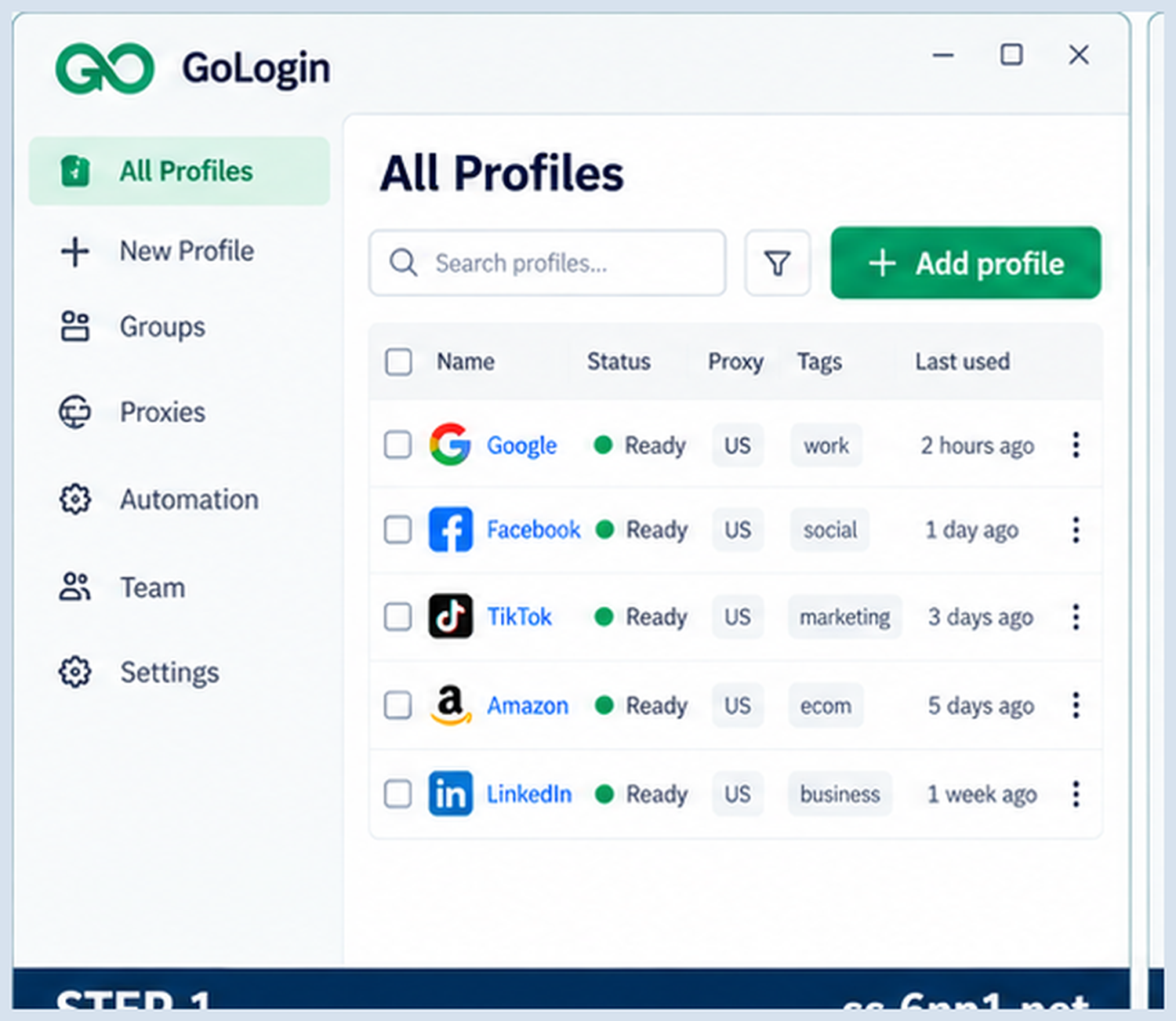
Task: Click the 'work' tag on Google row
Action: click(826, 445)
